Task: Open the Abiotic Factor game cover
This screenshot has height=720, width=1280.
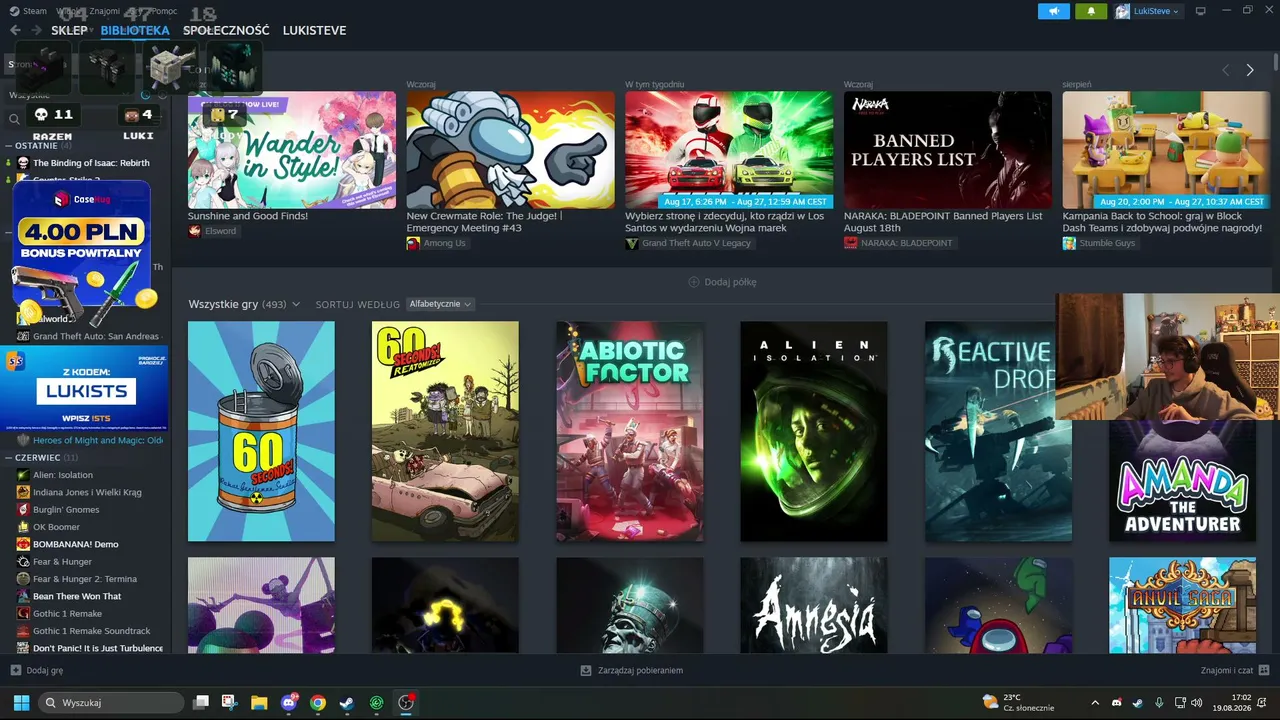Action: pos(630,431)
